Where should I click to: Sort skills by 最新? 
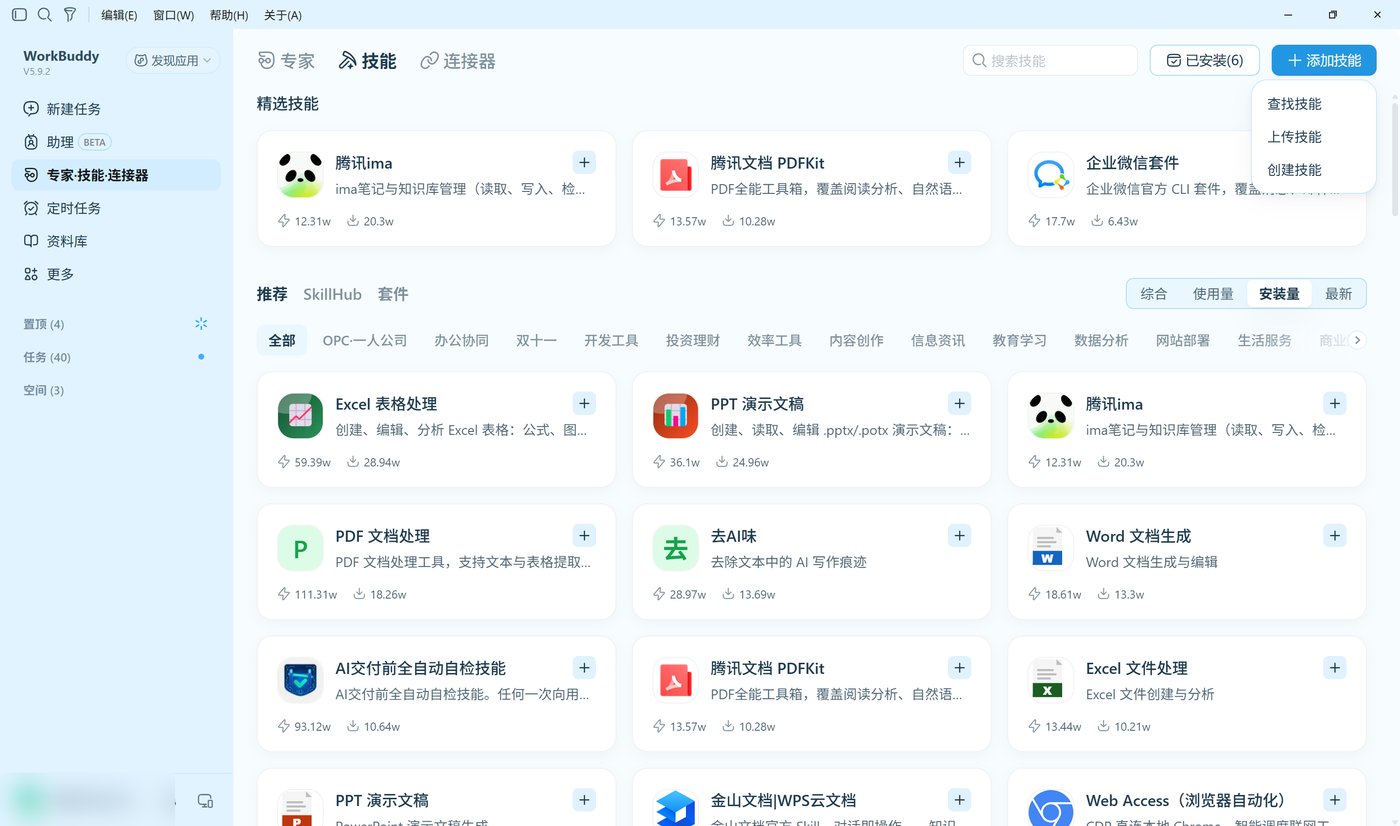(x=1338, y=294)
